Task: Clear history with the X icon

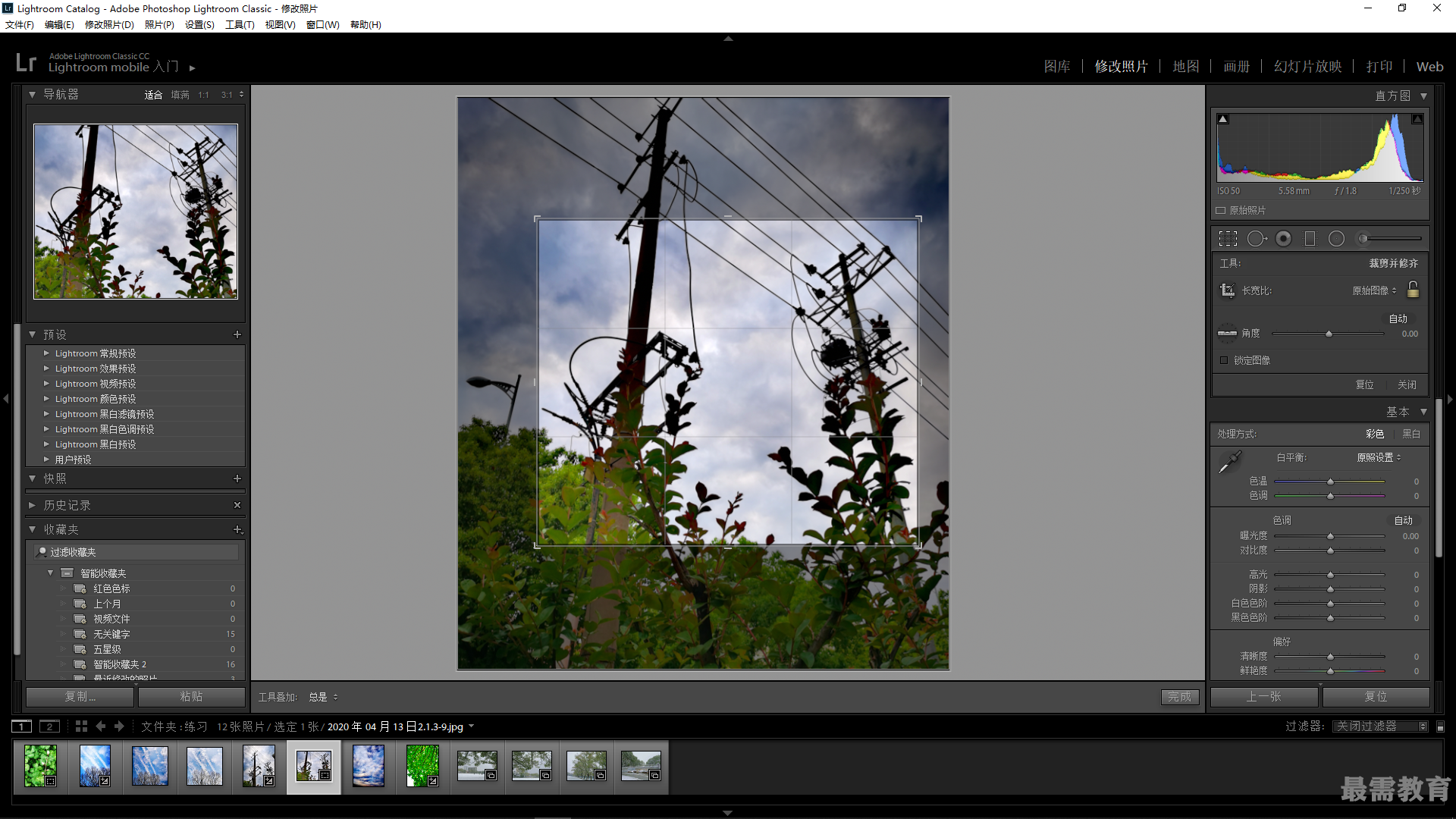Action: point(237,505)
